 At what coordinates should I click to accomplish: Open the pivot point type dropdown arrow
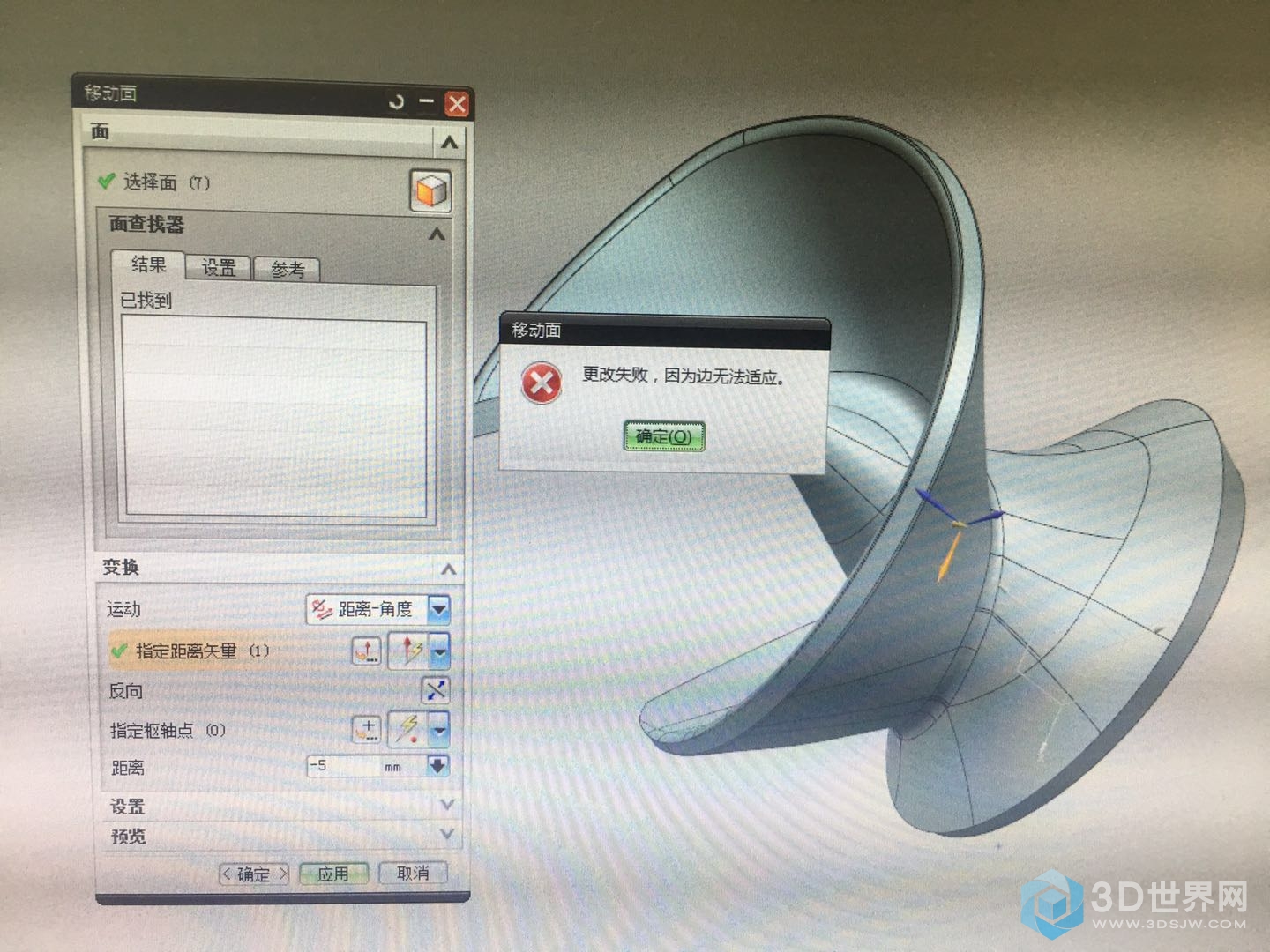tap(440, 729)
